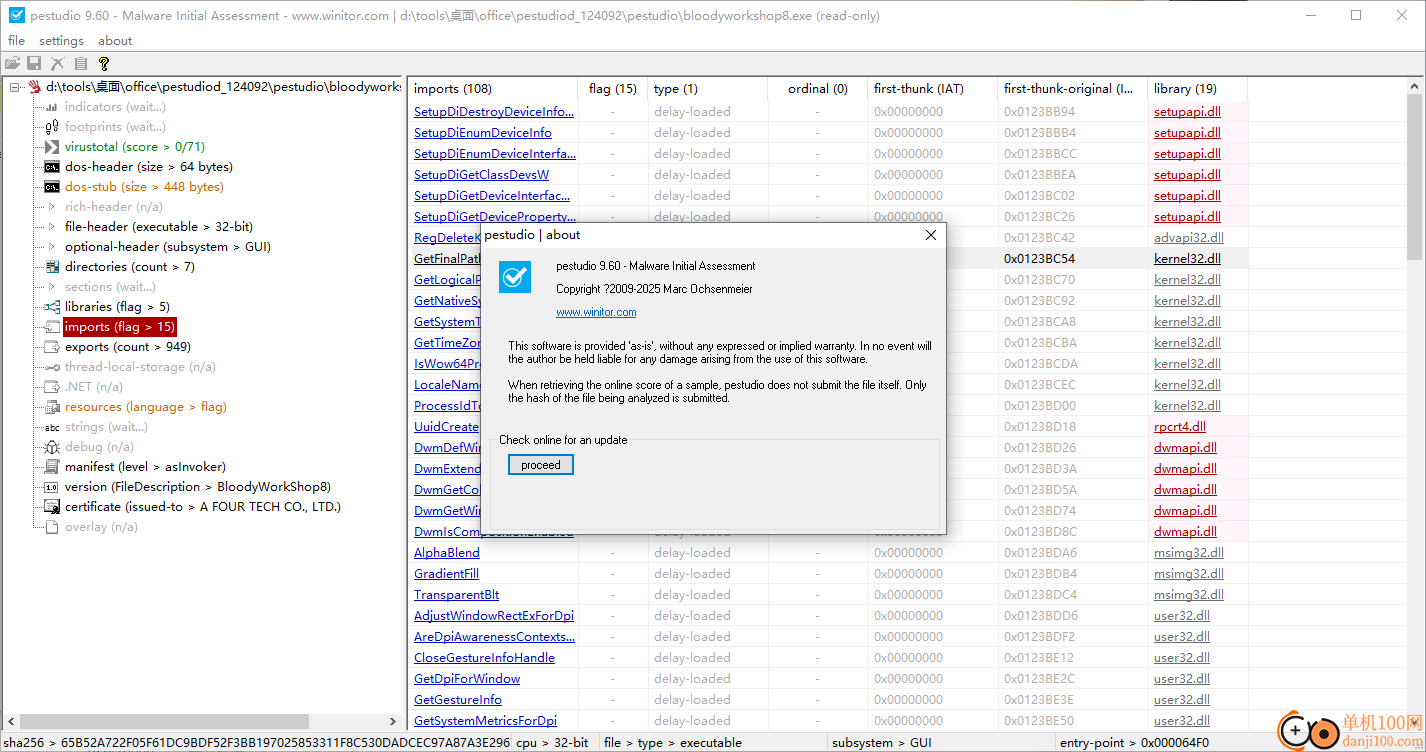Click the type (1) column header
This screenshot has height=752, width=1426.
708,89
